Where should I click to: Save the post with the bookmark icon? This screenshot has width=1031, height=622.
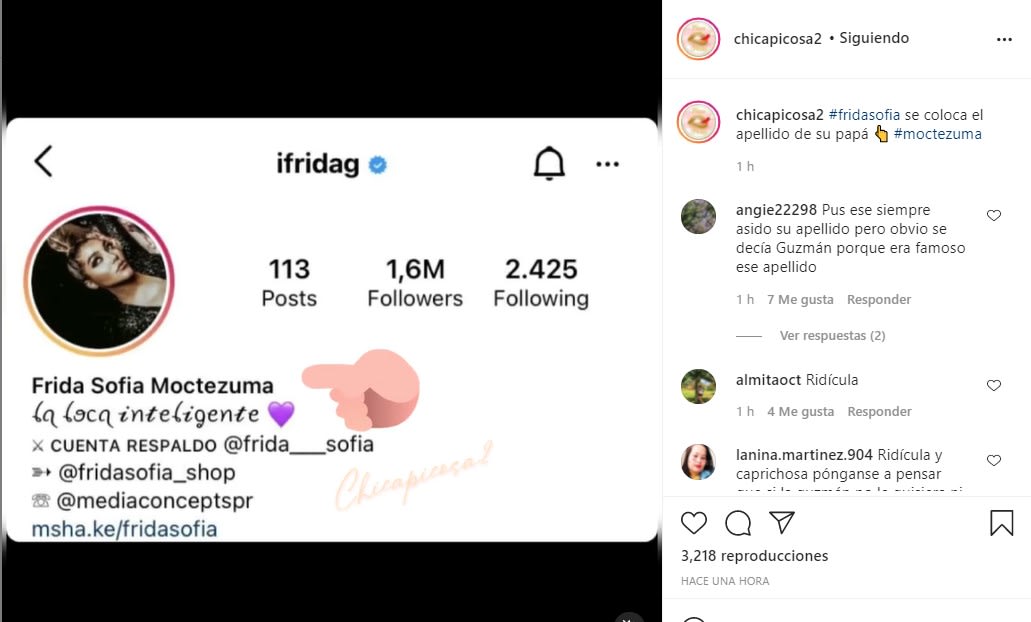click(x=1001, y=522)
